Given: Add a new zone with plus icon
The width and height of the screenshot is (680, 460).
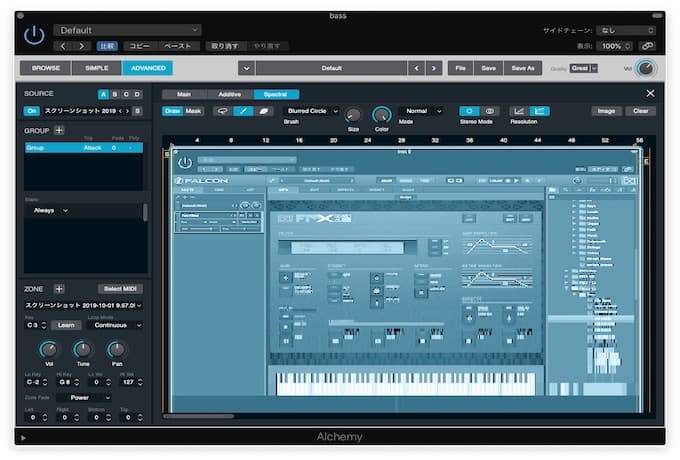Looking at the screenshot, I should tap(58, 288).
